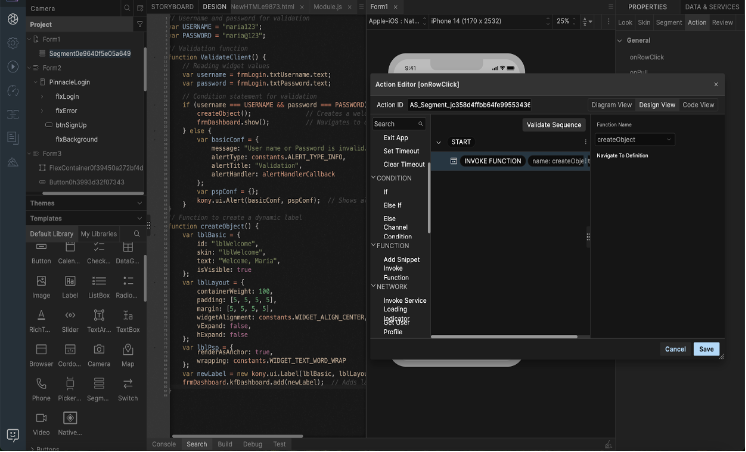This screenshot has height=452, width=746.
Task: Switch to the Console bottom tab
Action: pyautogui.click(x=163, y=443)
